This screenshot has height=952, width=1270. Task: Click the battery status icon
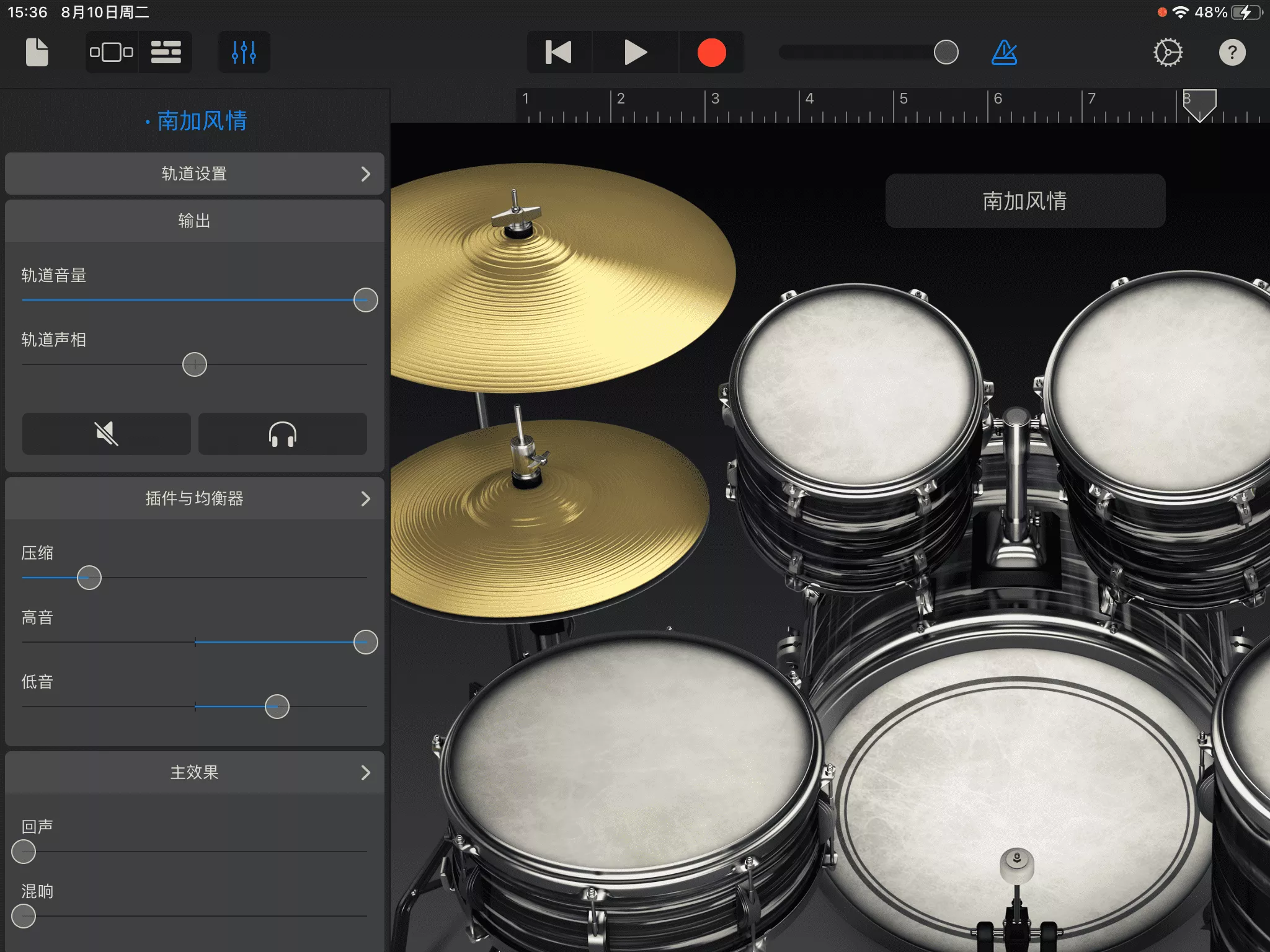[x=1246, y=12]
